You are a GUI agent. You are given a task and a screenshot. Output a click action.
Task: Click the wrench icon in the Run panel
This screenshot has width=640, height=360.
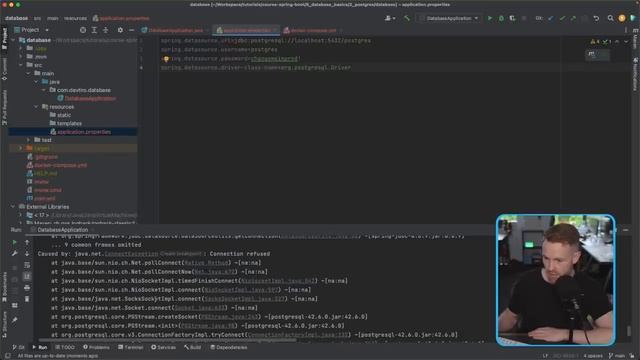[15, 253]
